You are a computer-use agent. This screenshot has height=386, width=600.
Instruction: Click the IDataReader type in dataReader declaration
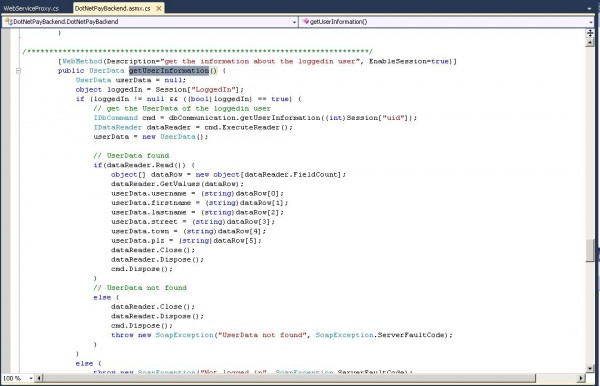(117, 127)
